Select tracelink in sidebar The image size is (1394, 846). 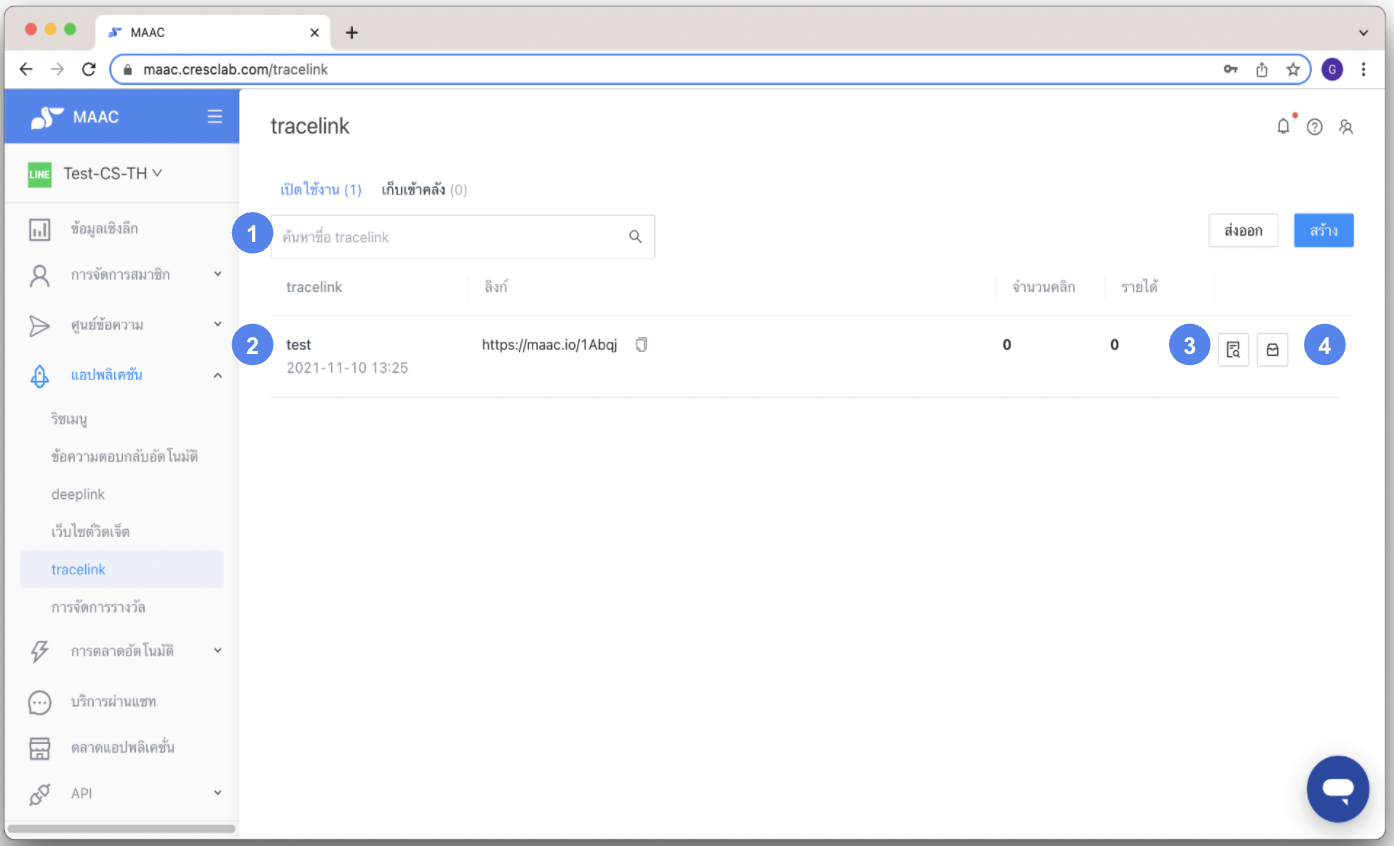pos(122,569)
